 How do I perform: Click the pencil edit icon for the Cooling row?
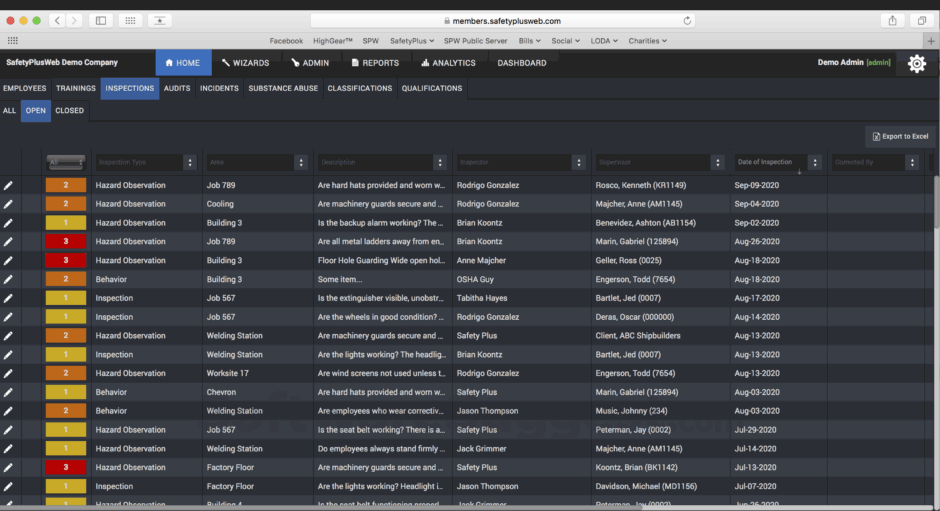[9, 204]
